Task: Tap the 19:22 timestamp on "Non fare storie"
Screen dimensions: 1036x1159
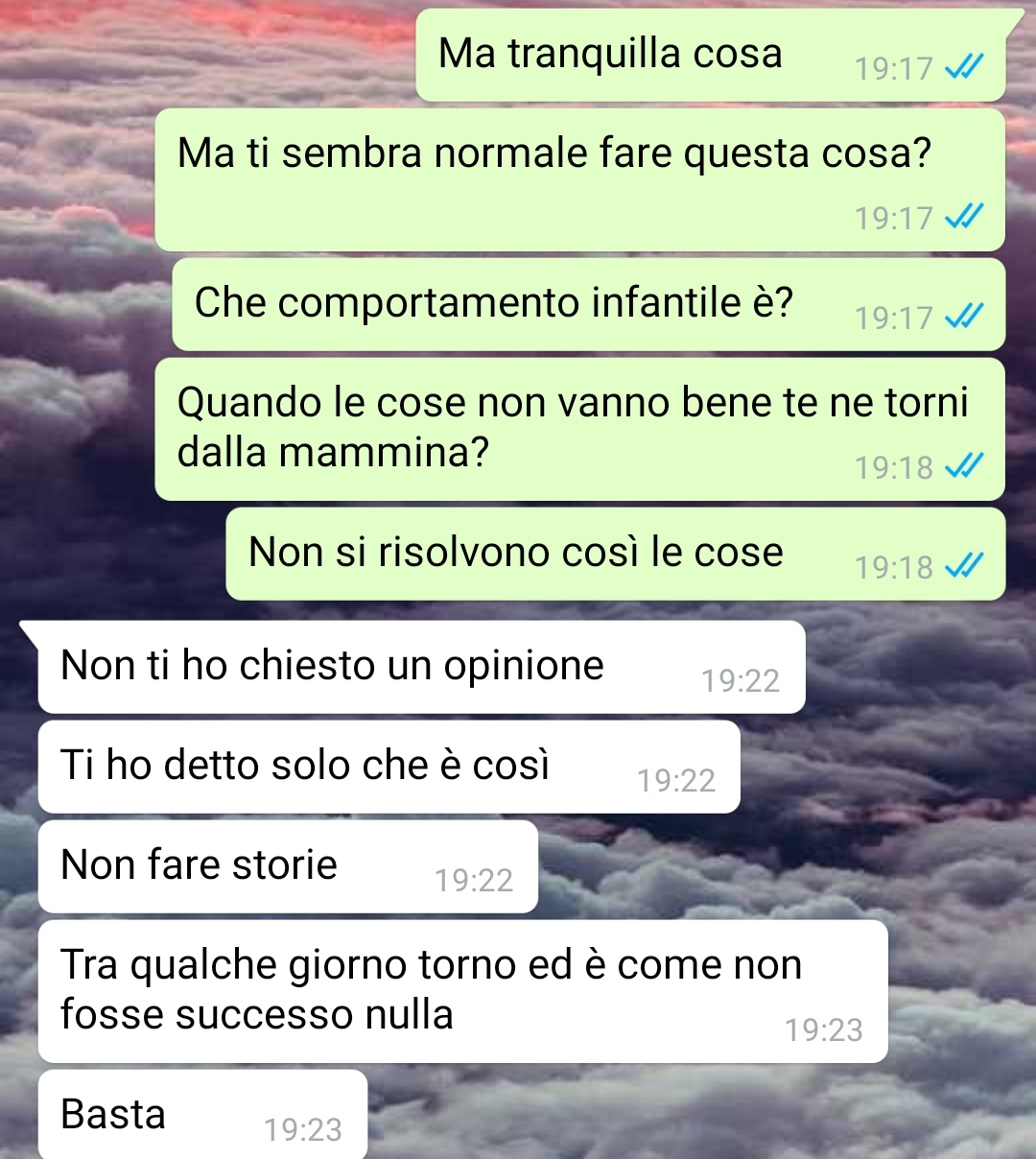Action: (x=474, y=880)
